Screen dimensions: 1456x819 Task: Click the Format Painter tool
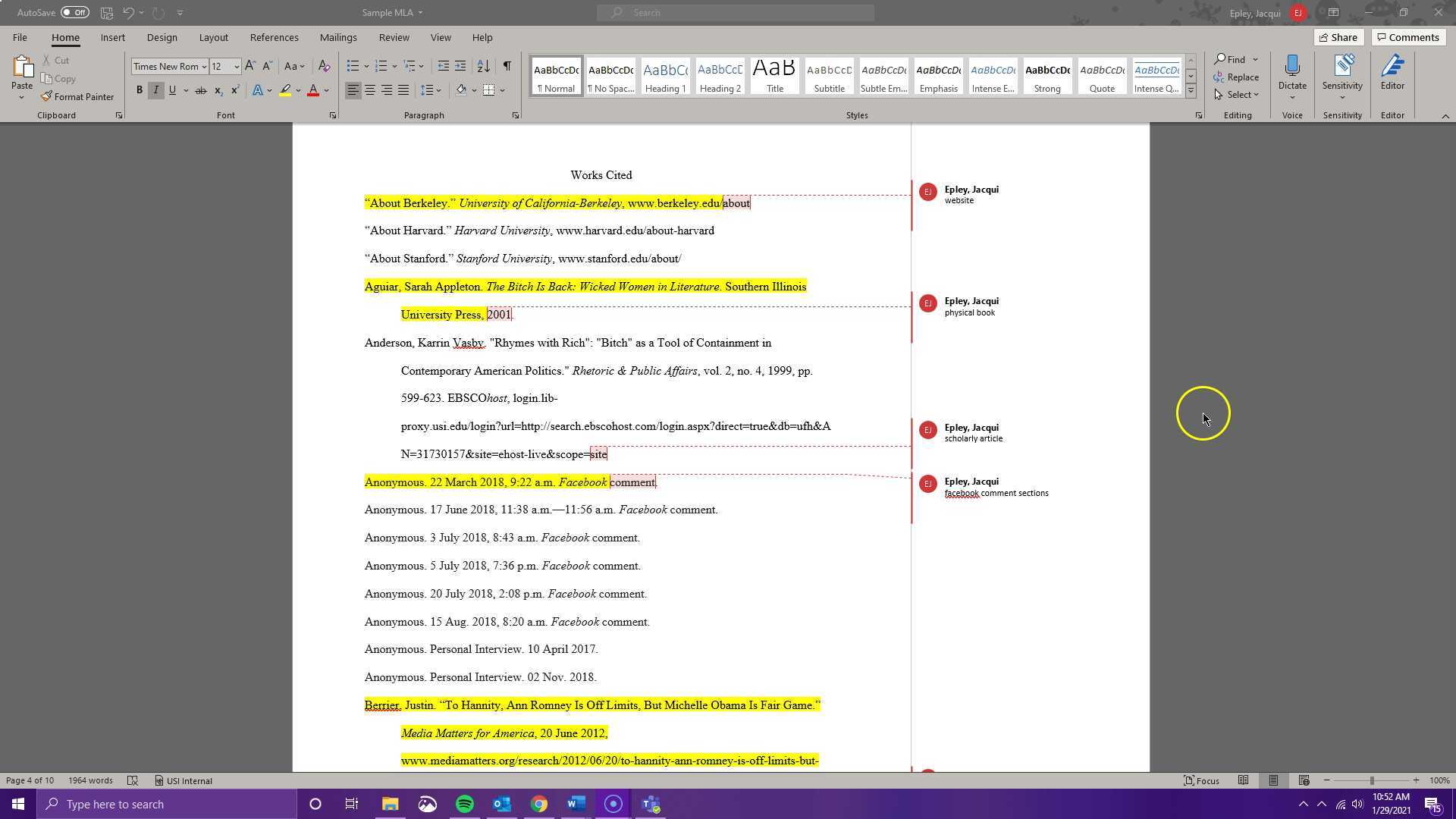(77, 97)
